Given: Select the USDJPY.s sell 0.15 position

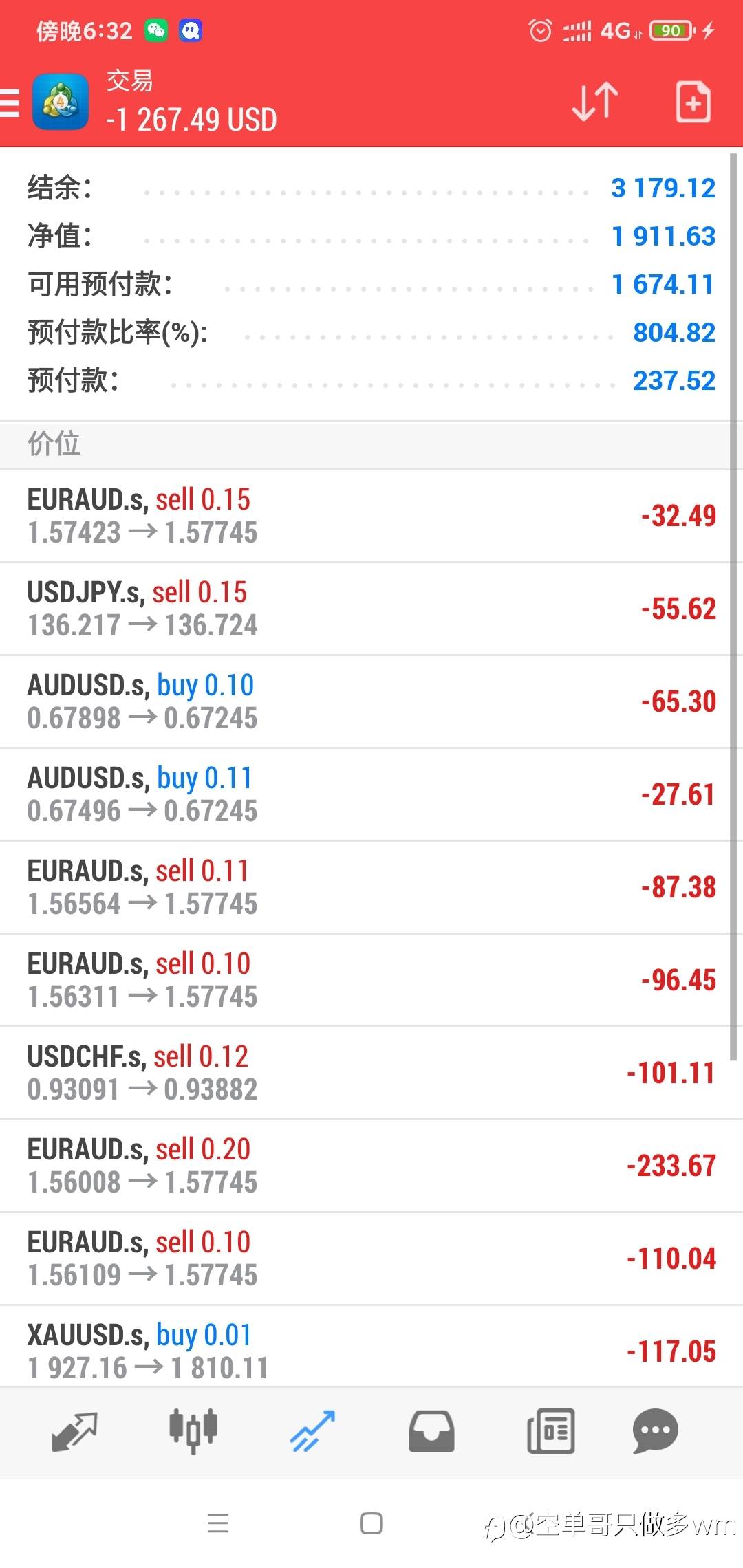Looking at the screenshot, I should click(x=365, y=609).
